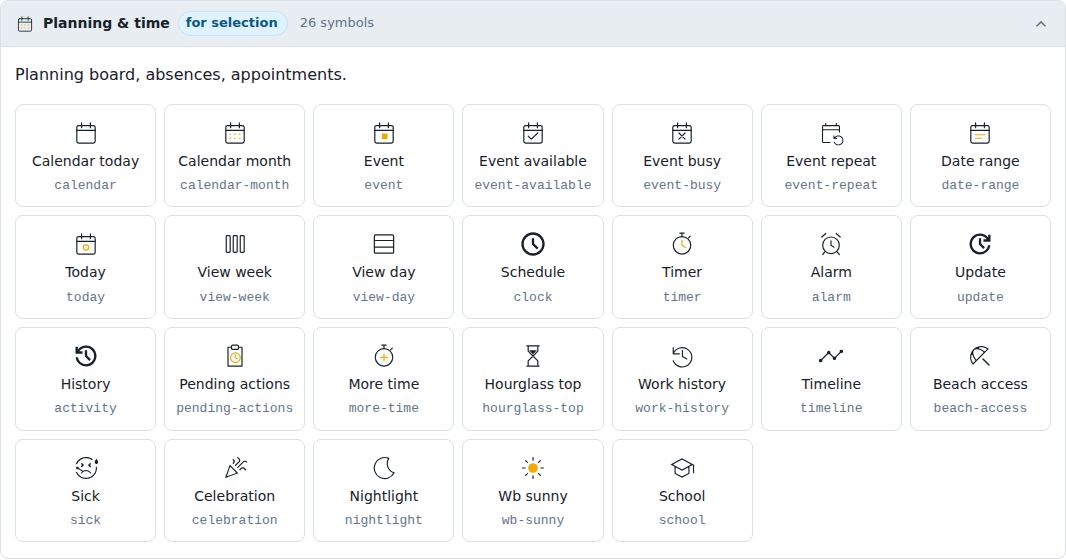Select the Schedule clock icon

click(533, 267)
